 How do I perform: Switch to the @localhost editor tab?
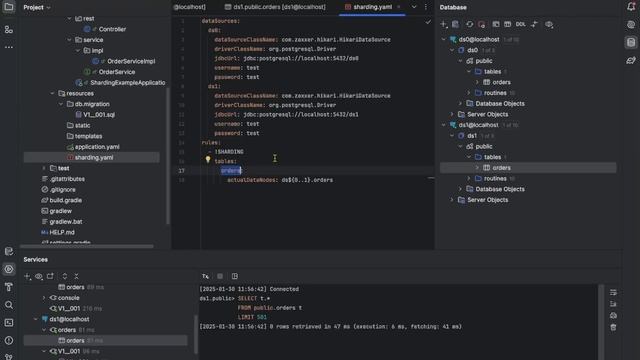coord(189,7)
